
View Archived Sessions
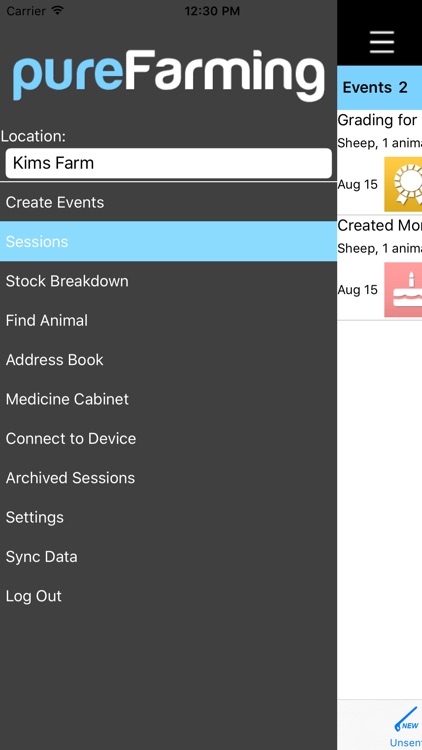click(x=168, y=477)
